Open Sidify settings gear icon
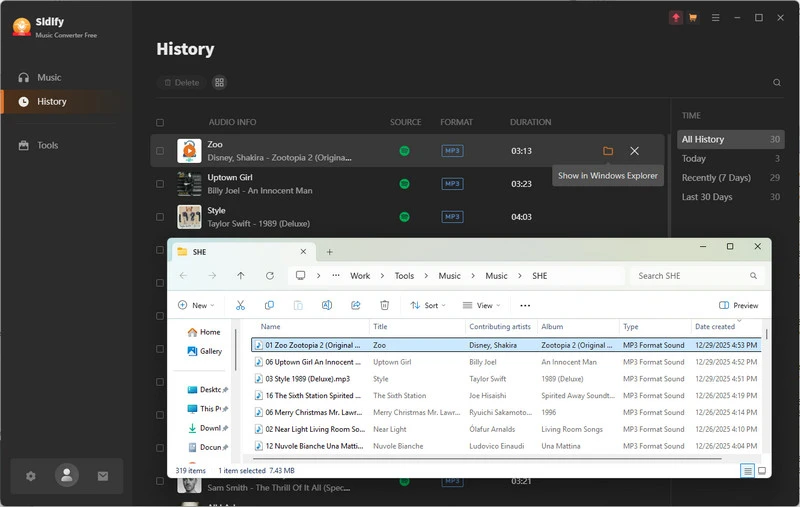Screen dimensions: 800x507 31,476
